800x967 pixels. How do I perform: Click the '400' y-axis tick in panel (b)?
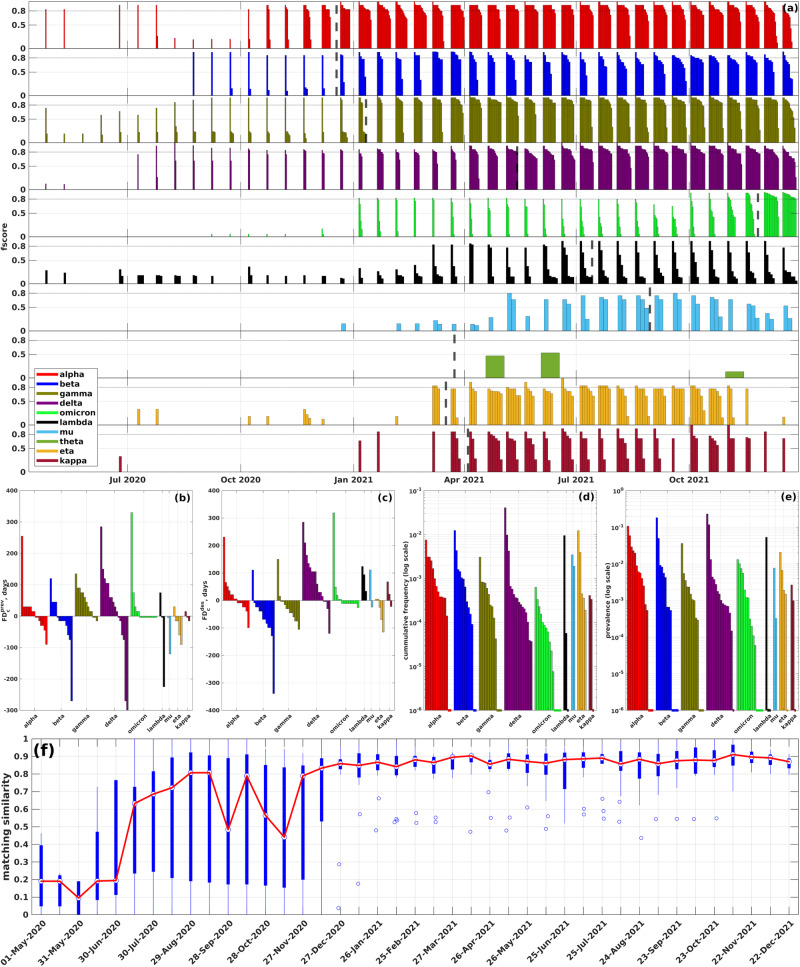12,491
